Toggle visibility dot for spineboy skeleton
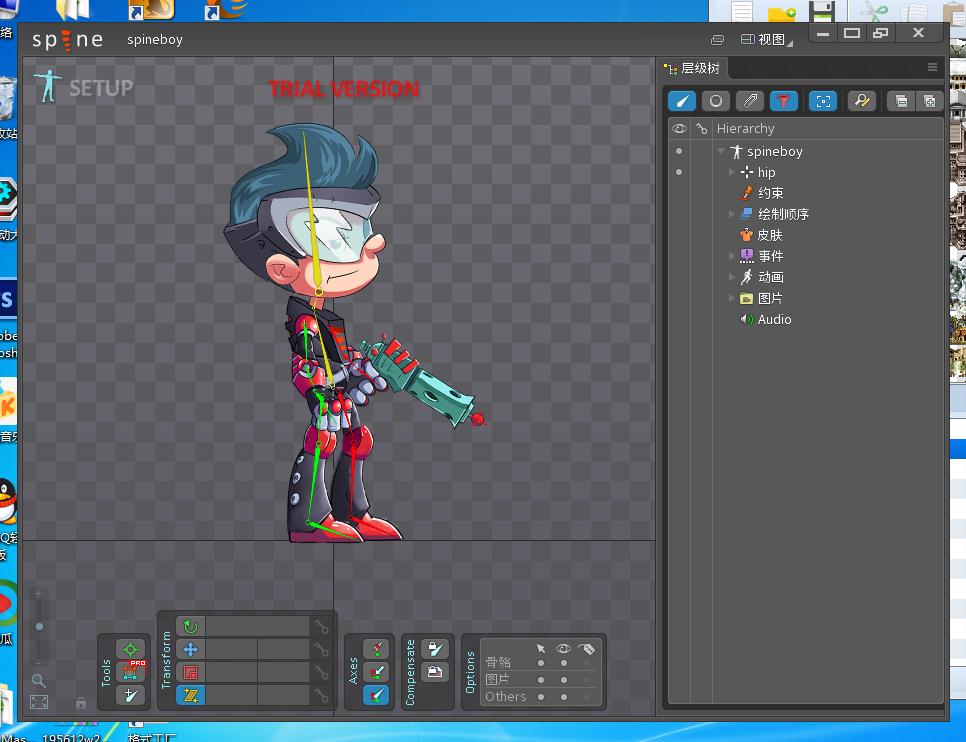Screen dimensions: 966x742 (x=679, y=151)
